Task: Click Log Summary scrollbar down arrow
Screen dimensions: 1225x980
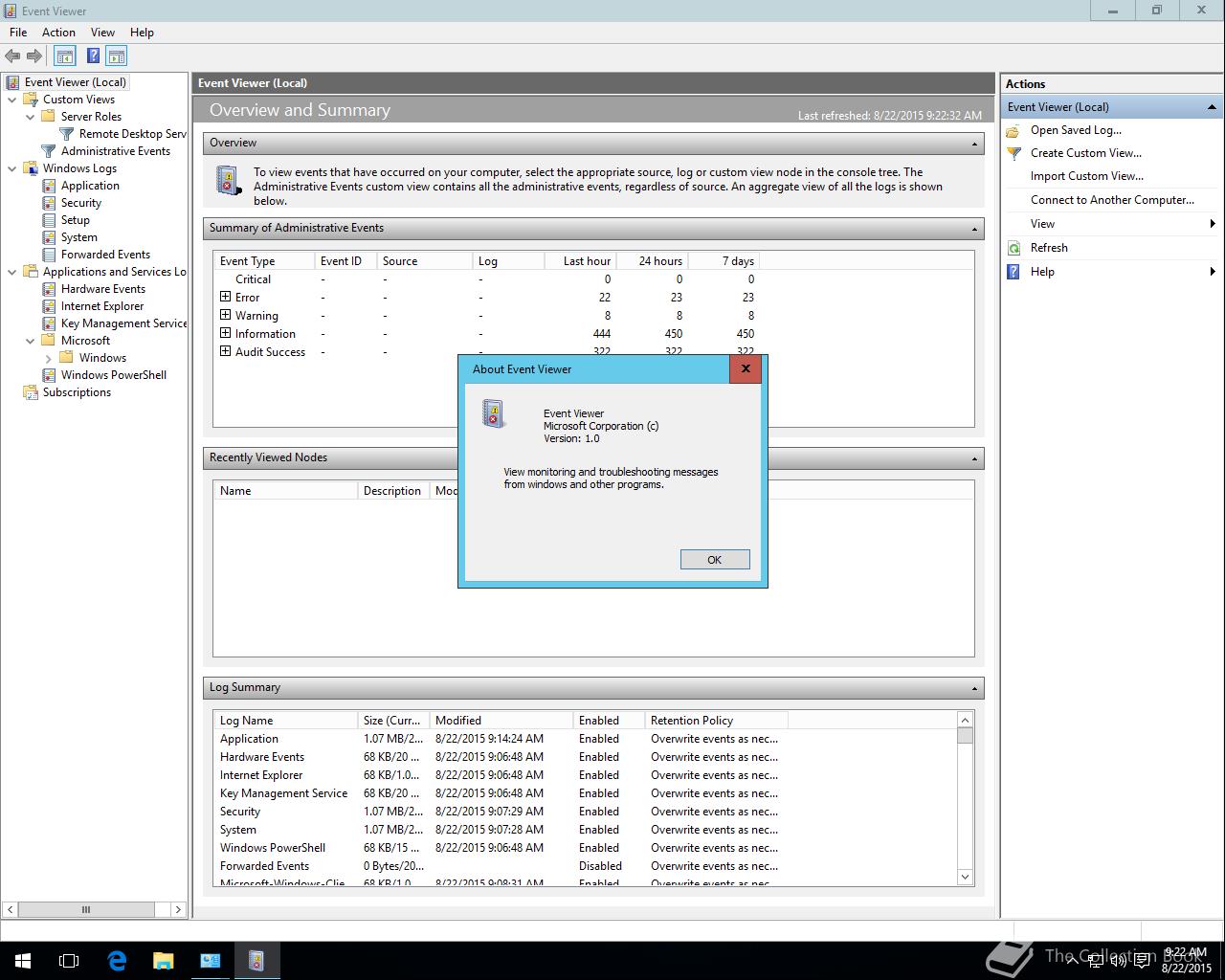Action: click(965, 876)
